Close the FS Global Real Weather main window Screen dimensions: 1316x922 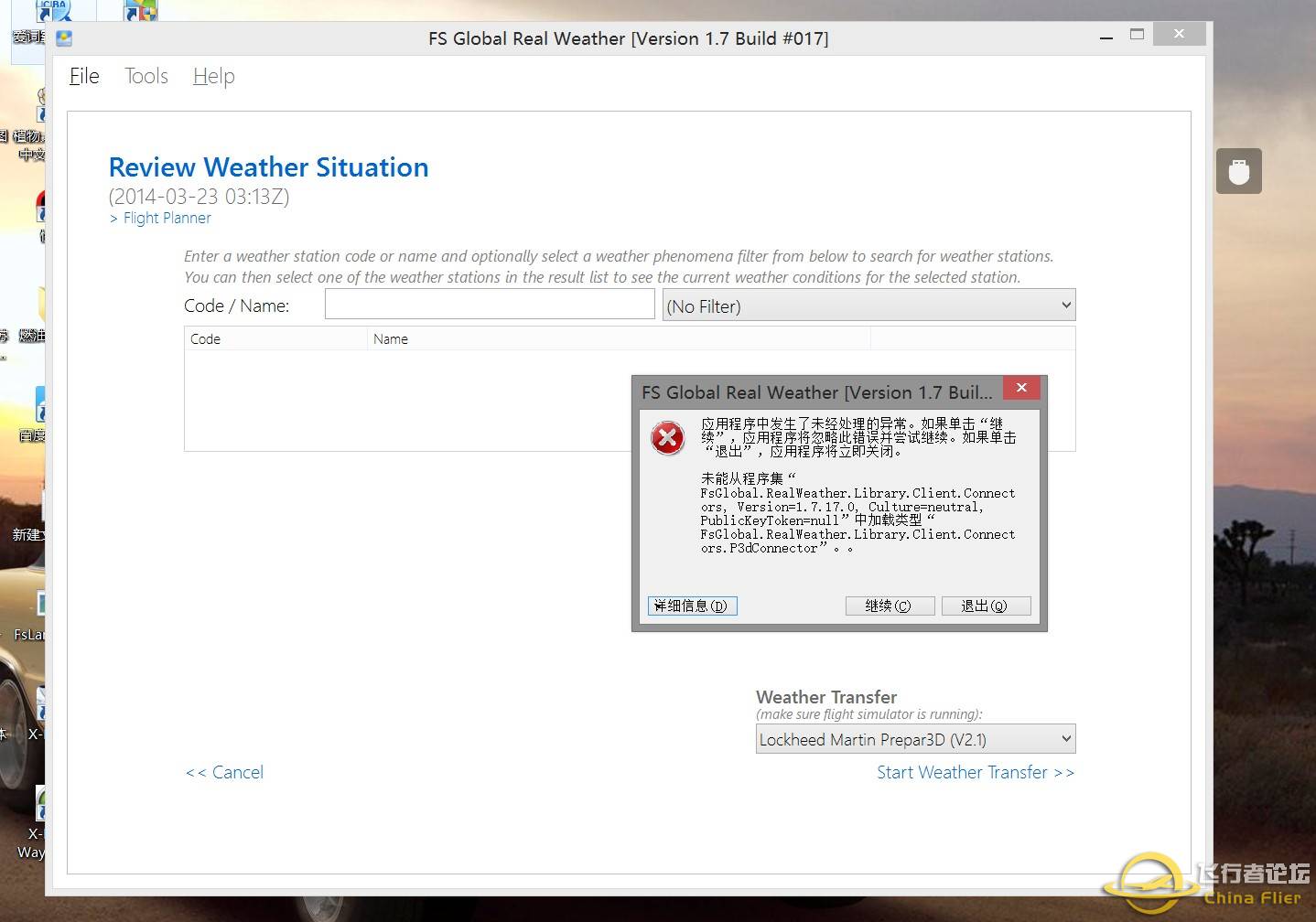(1179, 34)
